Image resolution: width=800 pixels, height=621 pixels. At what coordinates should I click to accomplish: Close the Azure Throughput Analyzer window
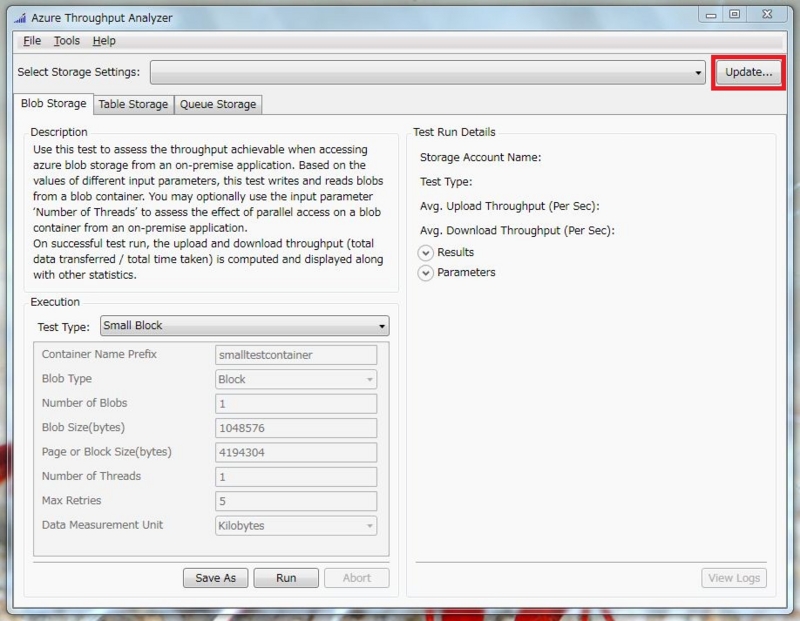coord(767,14)
